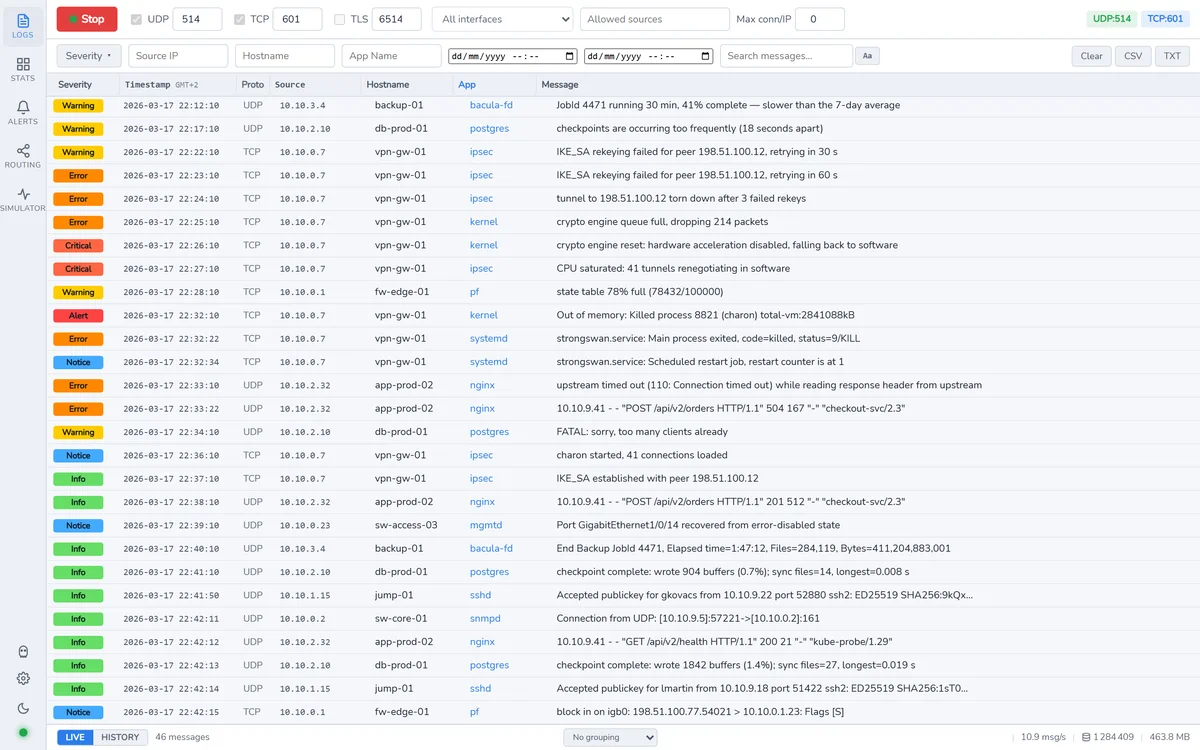The width and height of the screenshot is (1200, 750).
Task: Enable the TLS listener checkbox
Action: pyautogui.click(x=340, y=19)
